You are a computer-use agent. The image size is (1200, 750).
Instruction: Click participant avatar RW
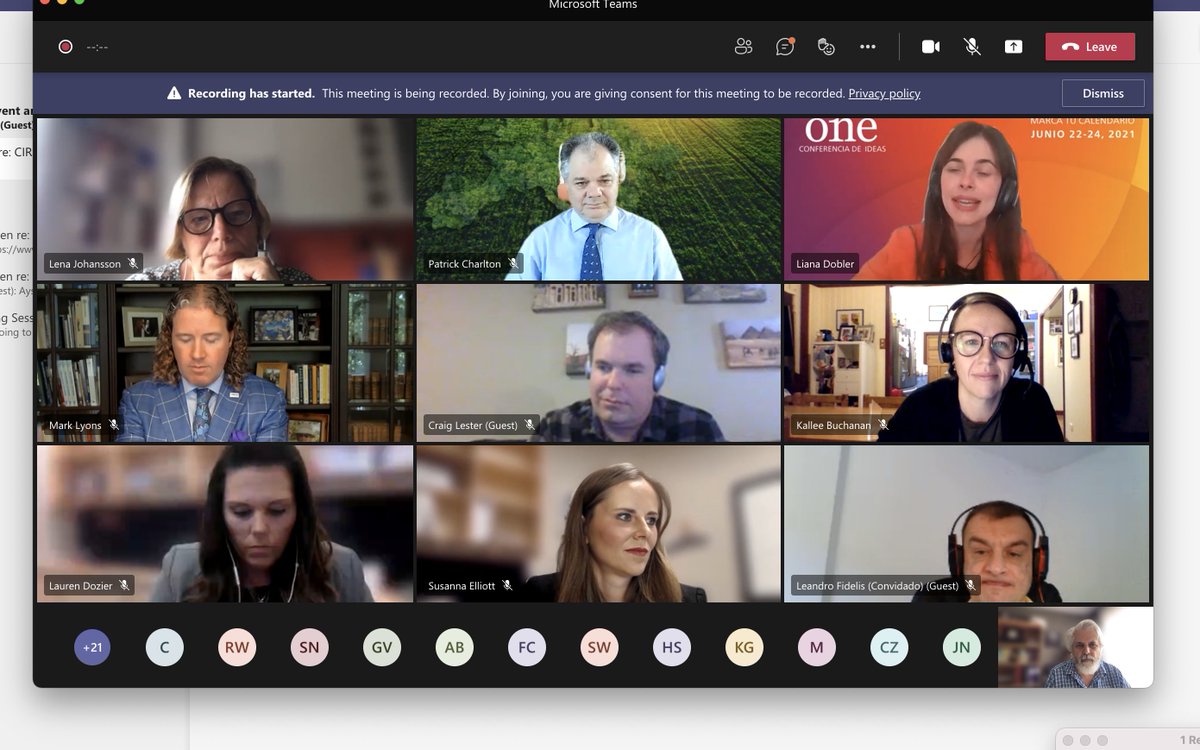(237, 647)
